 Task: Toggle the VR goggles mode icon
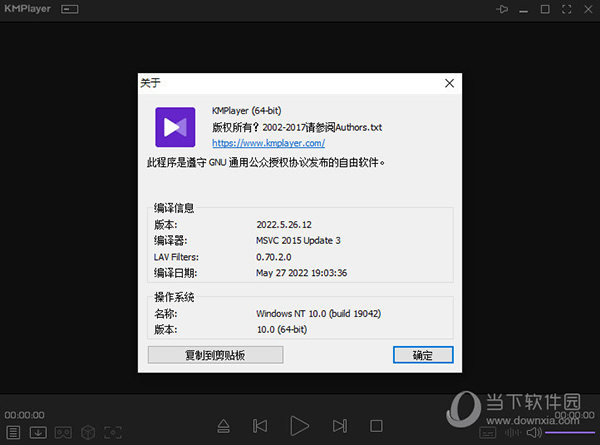click(x=63, y=433)
